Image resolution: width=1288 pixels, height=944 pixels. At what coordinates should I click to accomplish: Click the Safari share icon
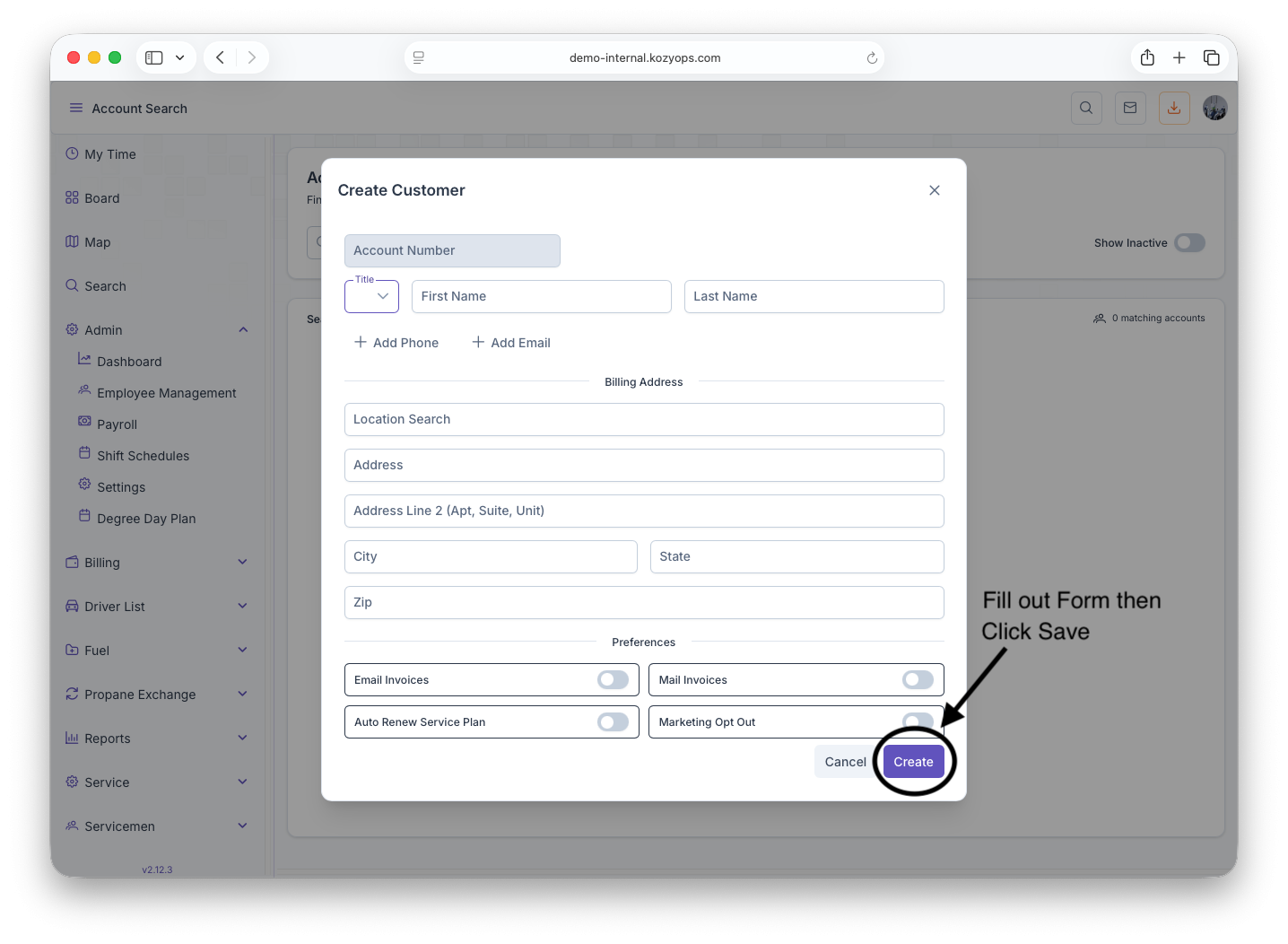[x=1147, y=57]
